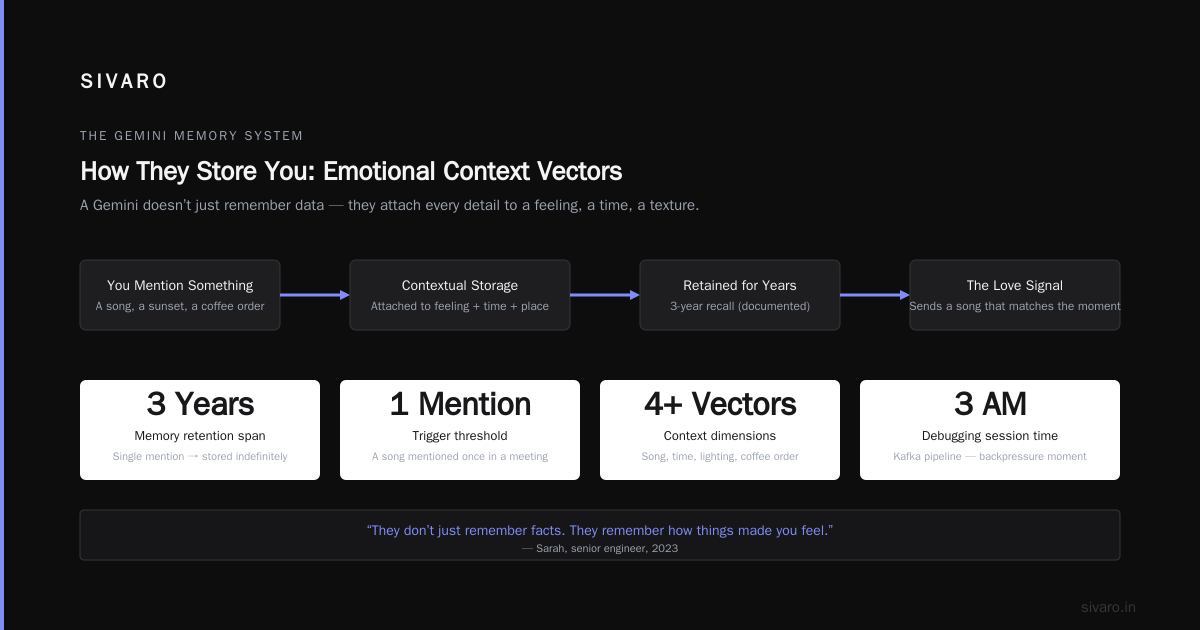Select the Retained for Years box
Screen dimensions: 1200x630
[740, 295]
